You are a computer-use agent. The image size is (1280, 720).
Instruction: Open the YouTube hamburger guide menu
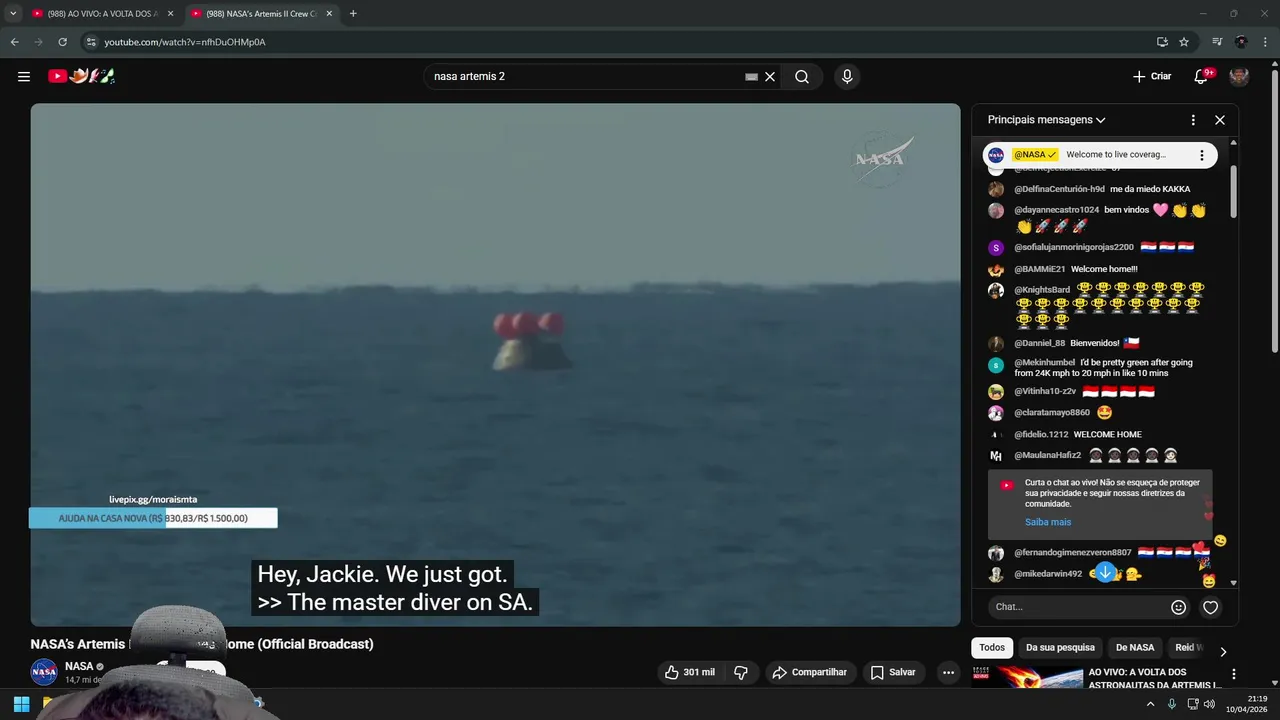tap(24, 76)
